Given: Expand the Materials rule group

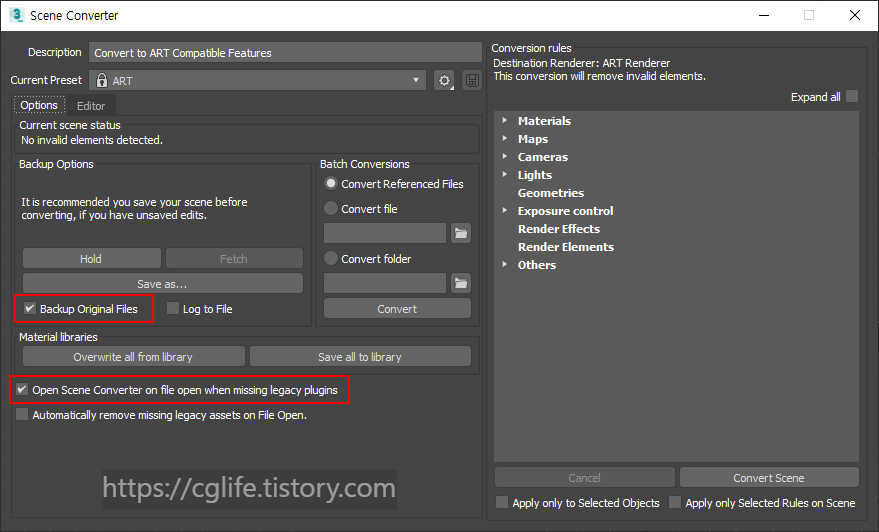Looking at the screenshot, I should (505, 121).
